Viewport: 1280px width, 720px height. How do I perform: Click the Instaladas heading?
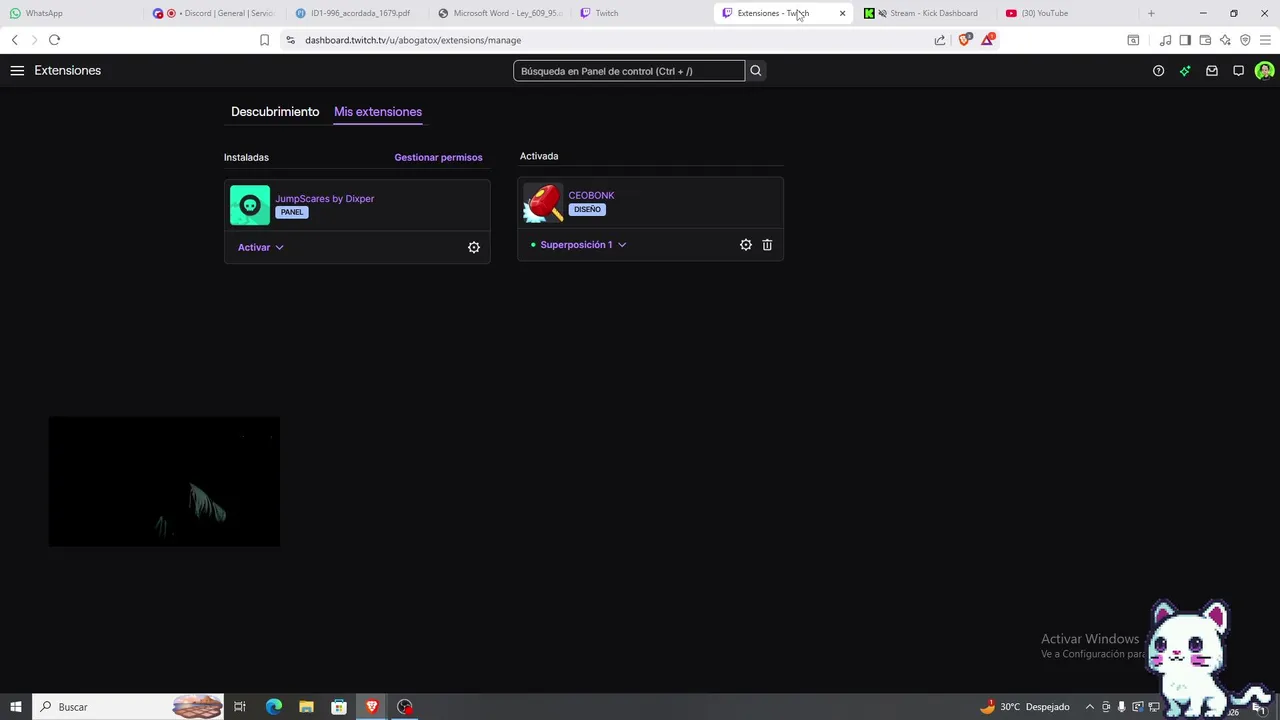click(x=246, y=157)
